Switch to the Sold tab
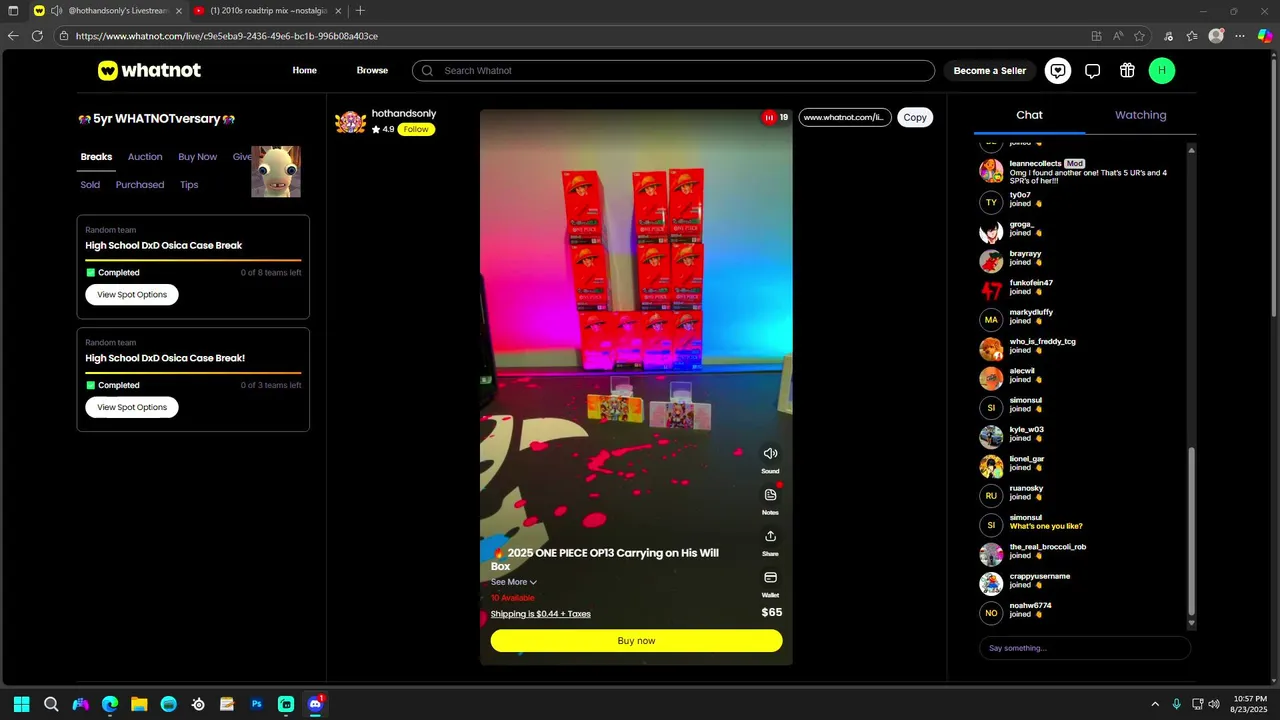 (90, 185)
